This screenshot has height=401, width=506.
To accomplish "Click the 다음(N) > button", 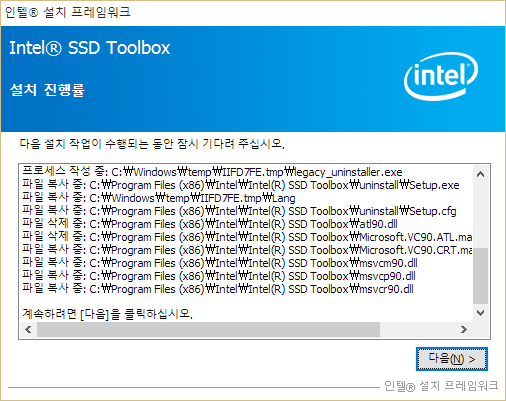I will (x=452, y=359).
